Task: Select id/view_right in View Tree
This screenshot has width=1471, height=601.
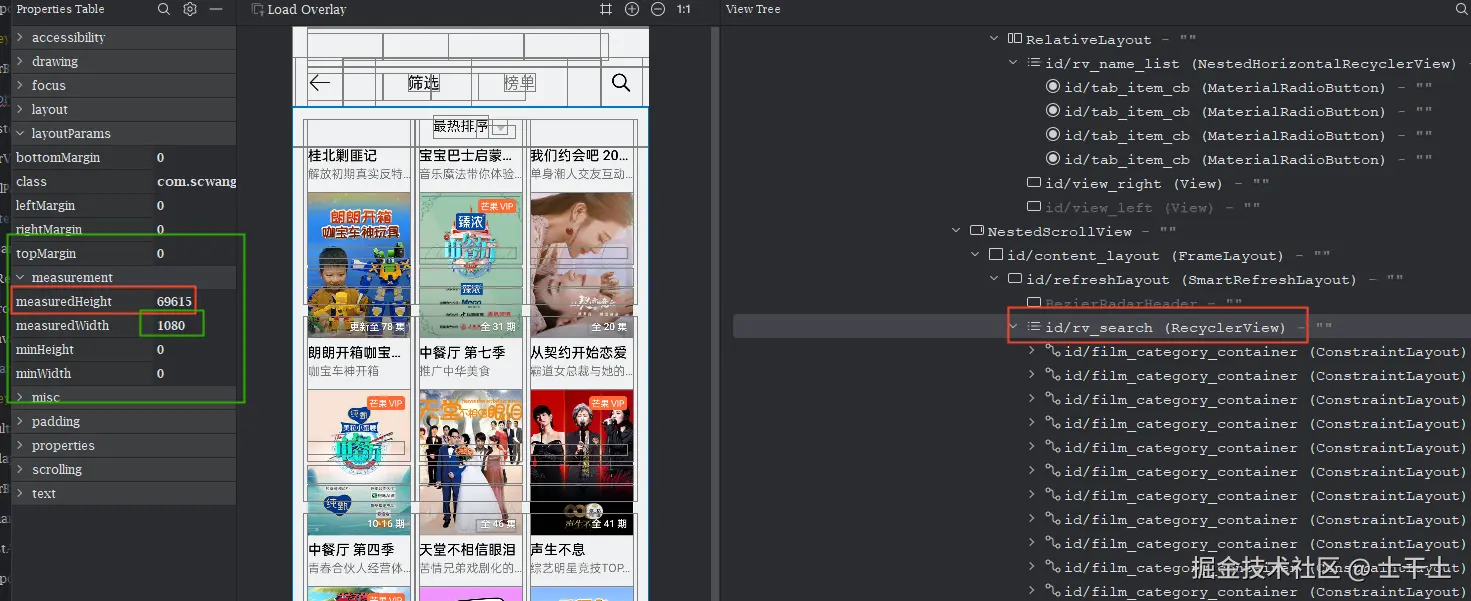Action: click(x=1148, y=183)
